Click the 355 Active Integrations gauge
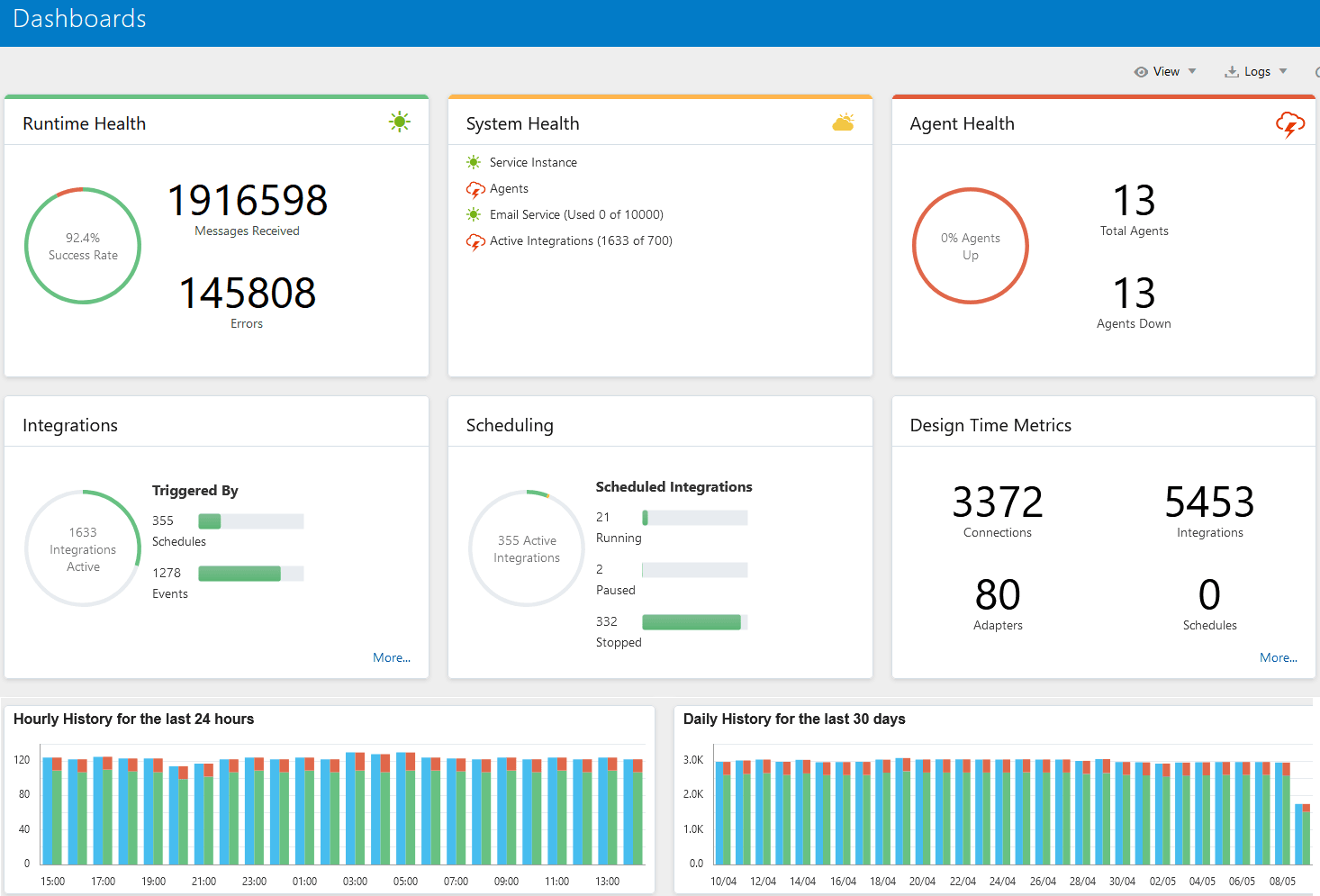This screenshot has width=1320, height=896. (x=527, y=548)
